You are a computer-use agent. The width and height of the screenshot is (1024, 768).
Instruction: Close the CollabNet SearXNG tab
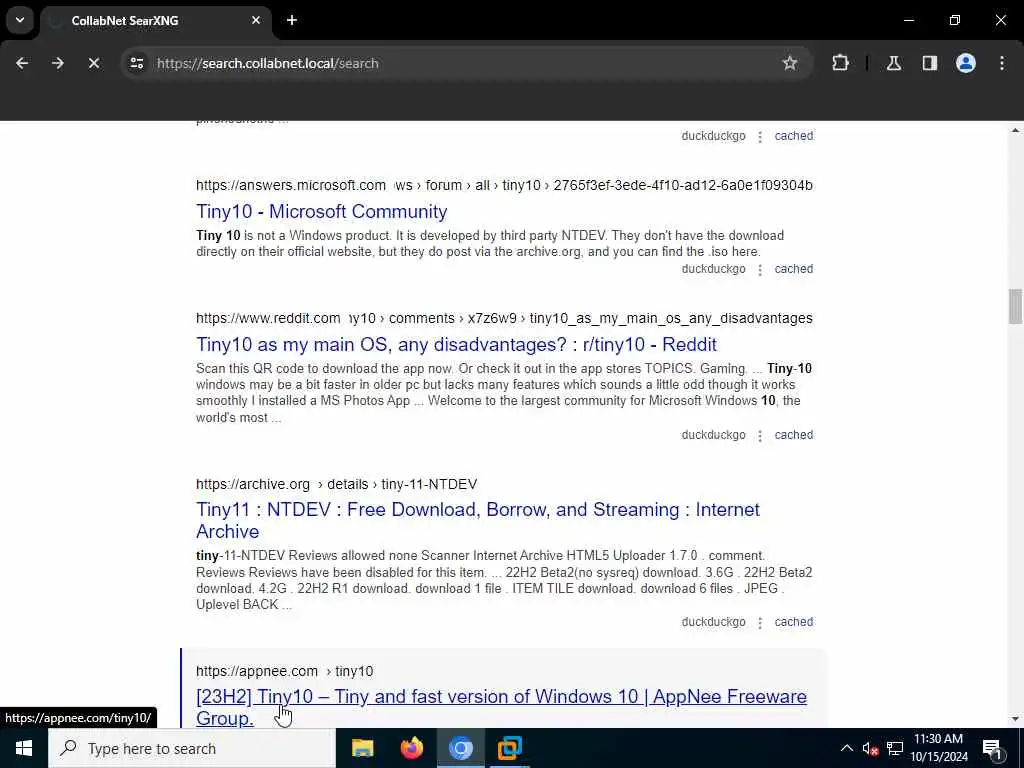point(256,20)
